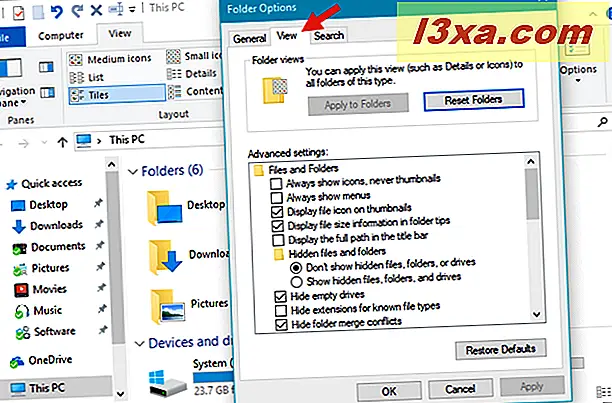This screenshot has height=403, width=612.
Task: Open the Navigation pane dropdown
Action: (x=16, y=97)
